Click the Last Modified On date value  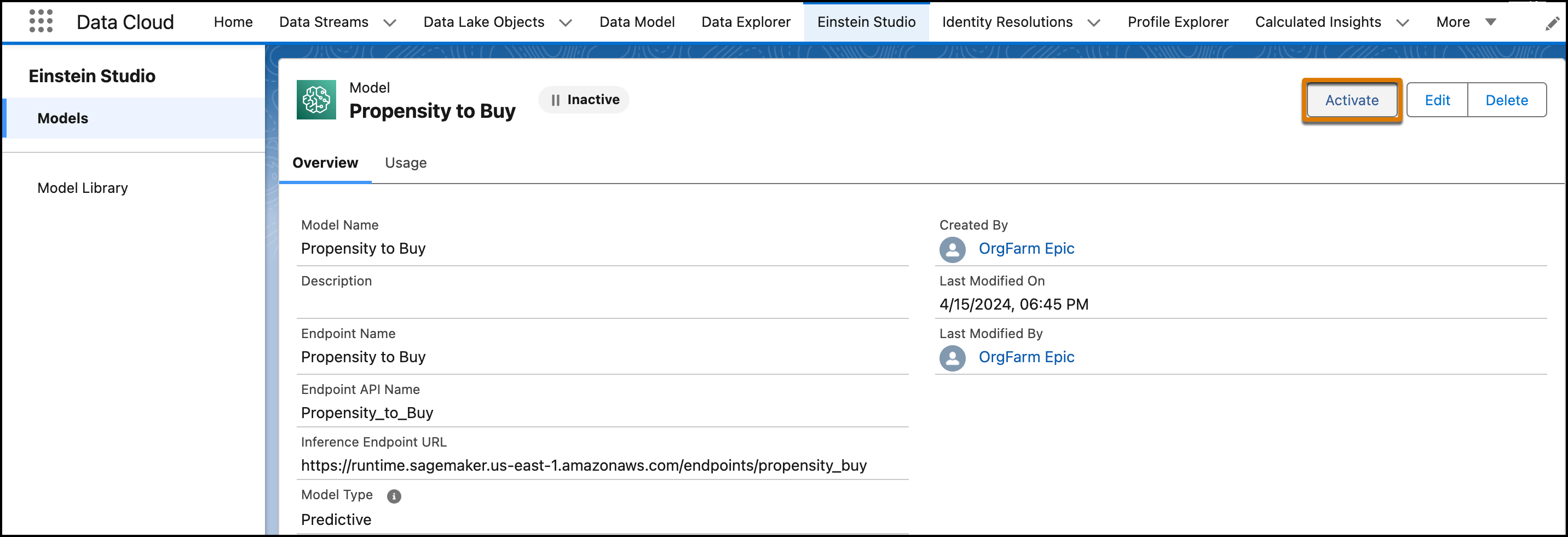(1013, 305)
